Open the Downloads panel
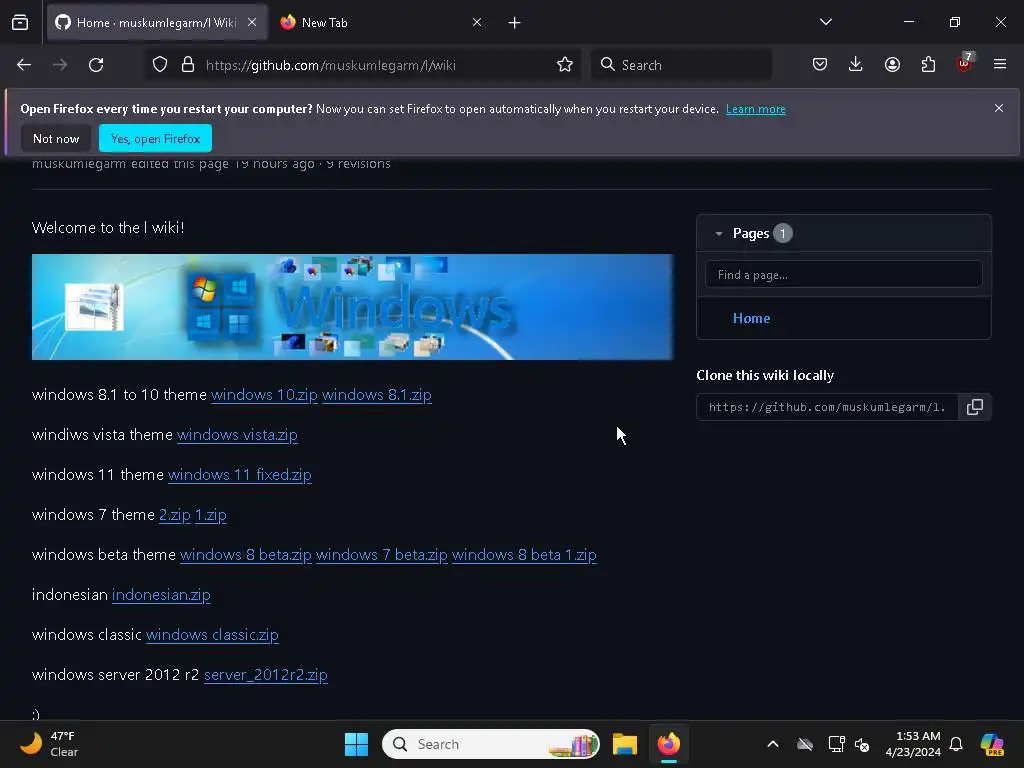This screenshot has height=768, width=1024. (x=856, y=65)
